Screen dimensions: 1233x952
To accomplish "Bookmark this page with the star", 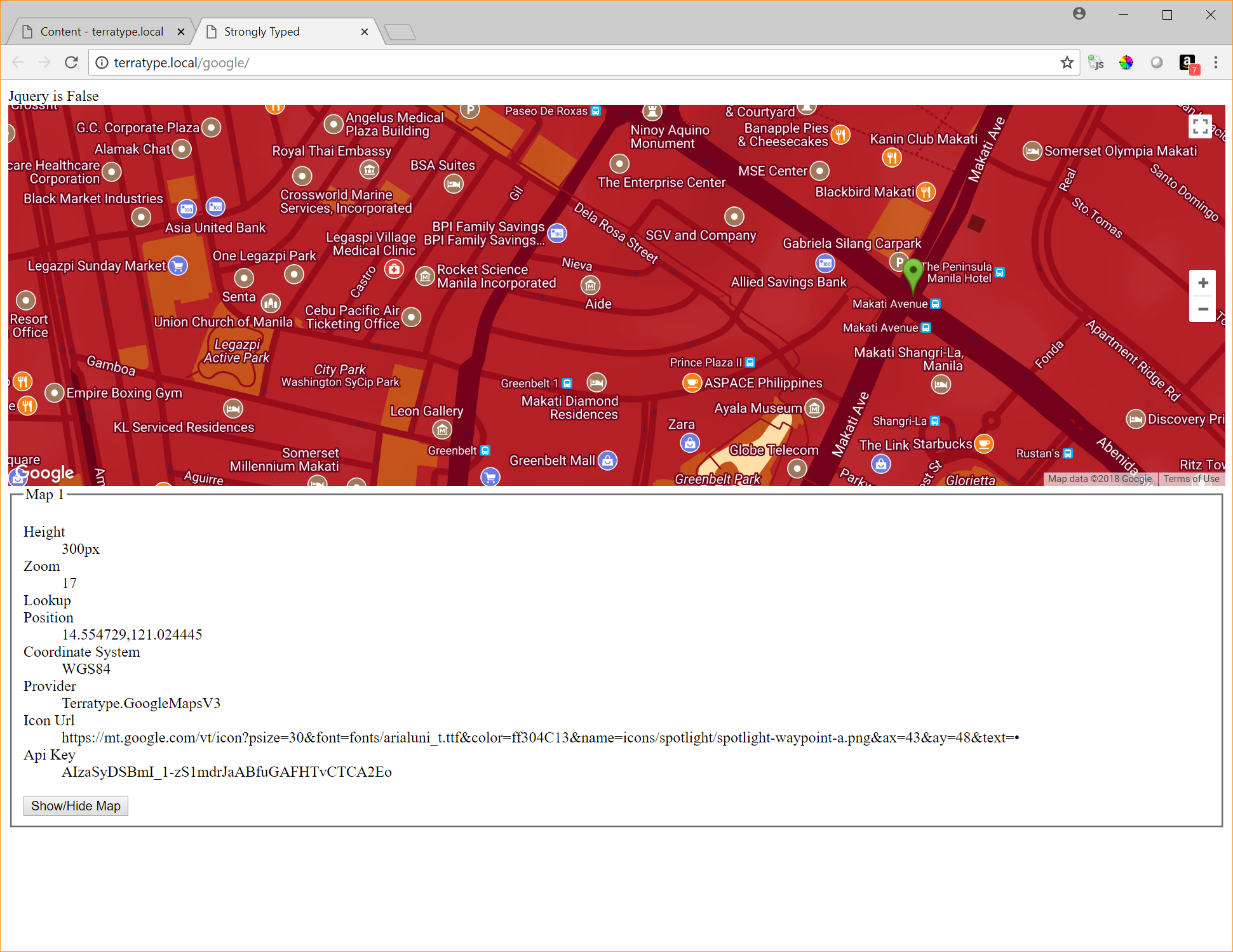I will tap(1067, 62).
